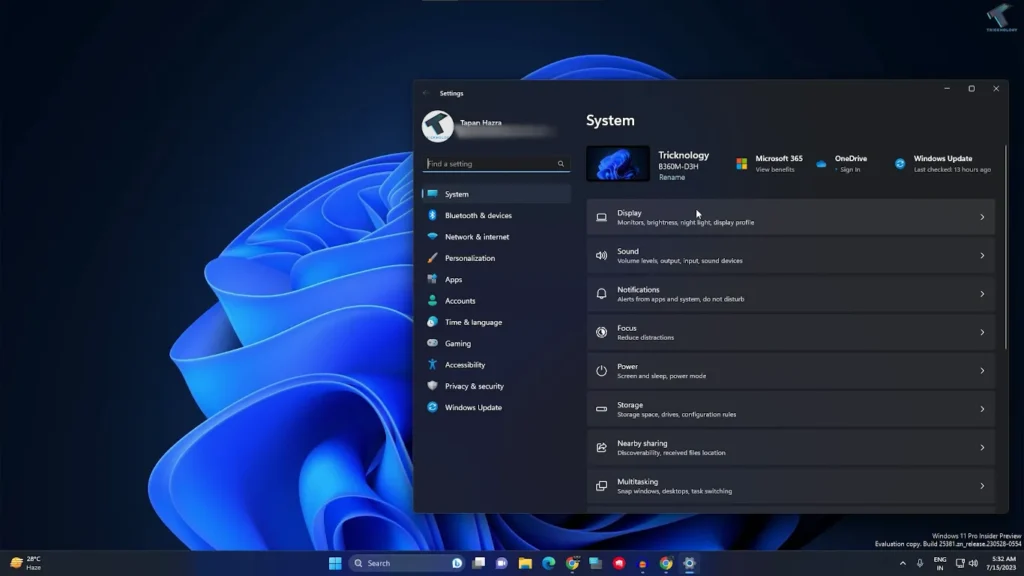The width and height of the screenshot is (1024, 576).
Task: Open Bluetooth & devices settings
Action: pos(479,215)
